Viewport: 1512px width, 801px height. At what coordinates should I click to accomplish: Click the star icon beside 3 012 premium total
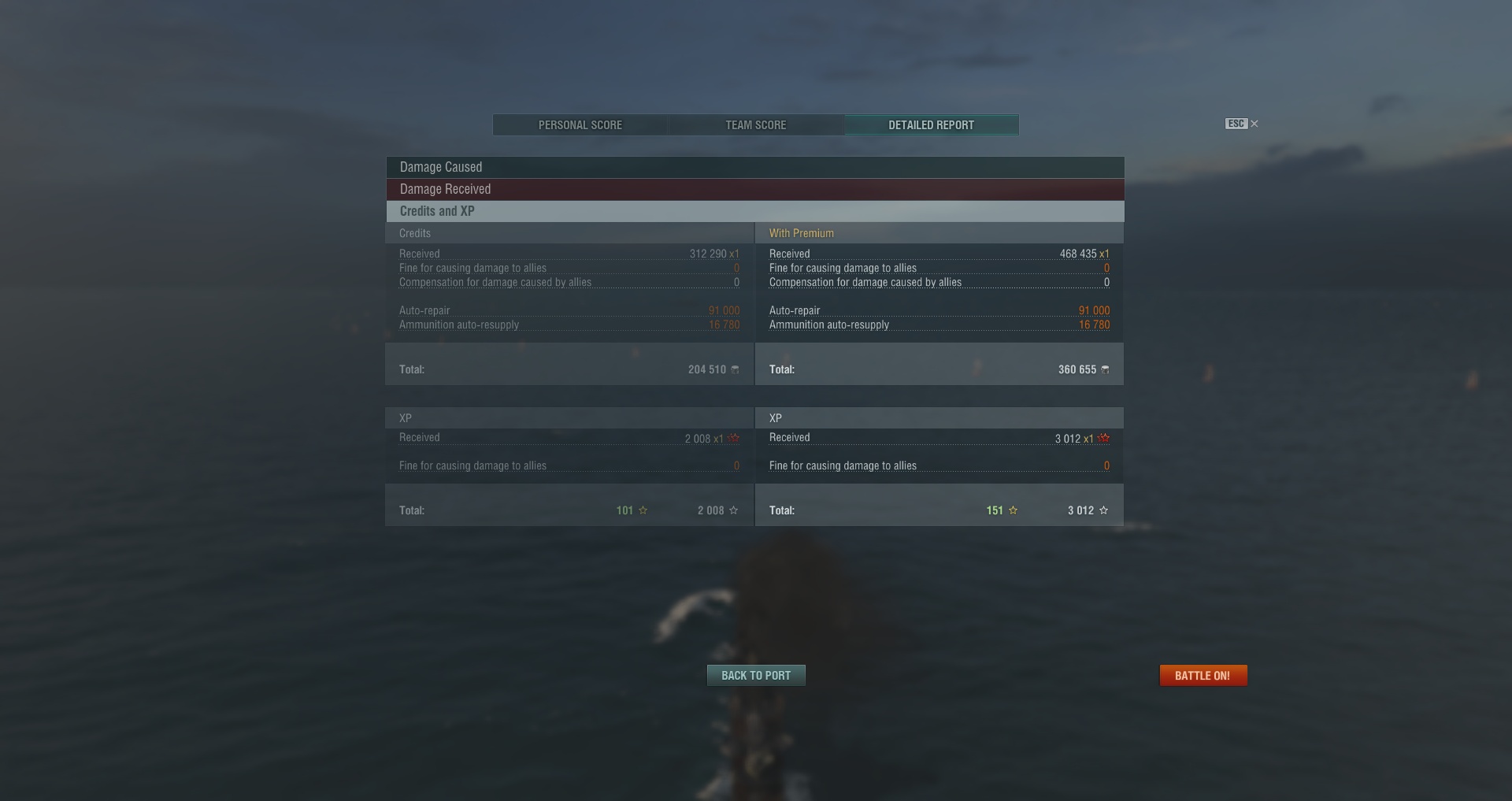[x=1103, y=510]
